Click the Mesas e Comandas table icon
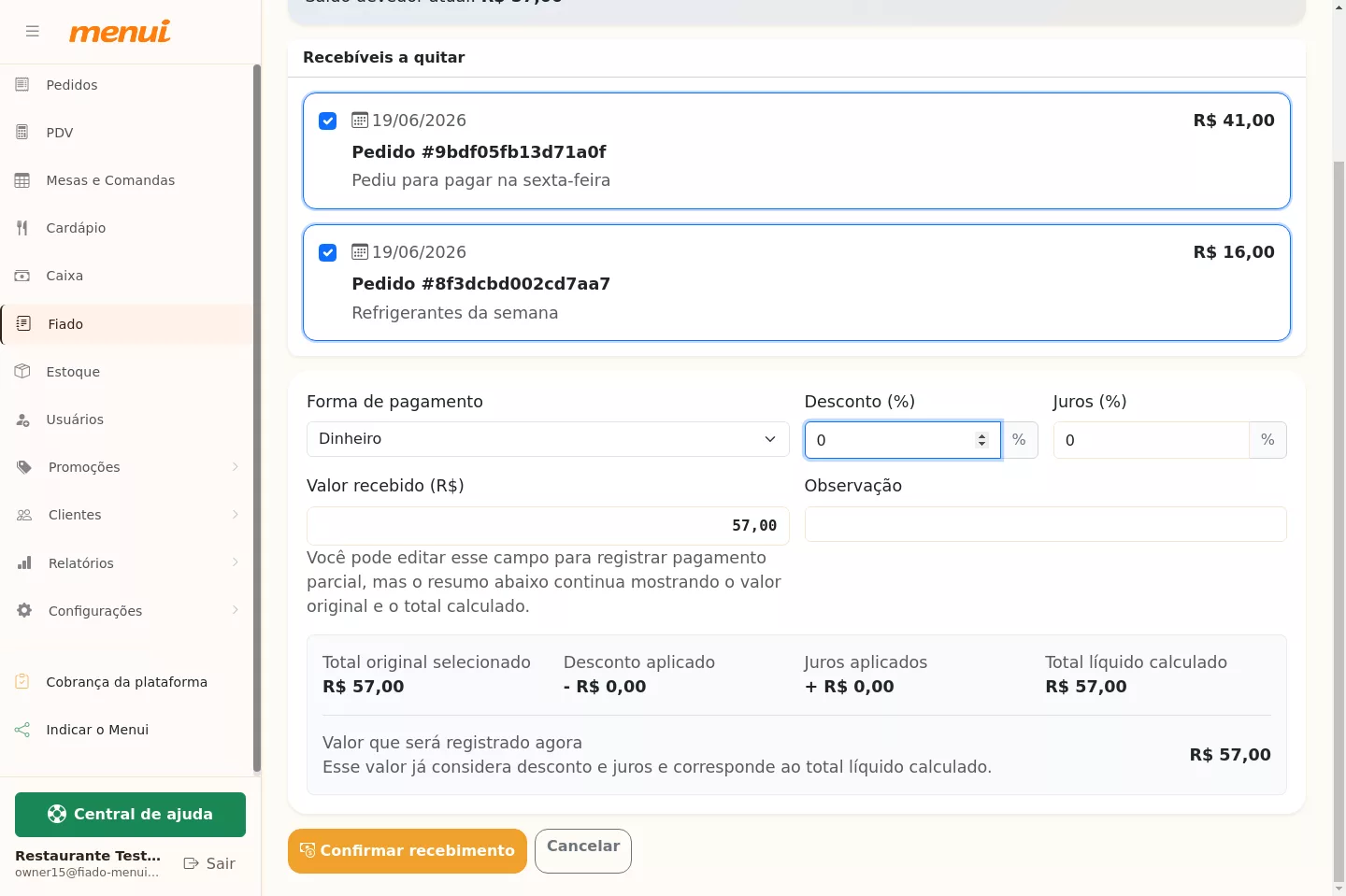The image size is (1346, 896). [x=22, y=180]
